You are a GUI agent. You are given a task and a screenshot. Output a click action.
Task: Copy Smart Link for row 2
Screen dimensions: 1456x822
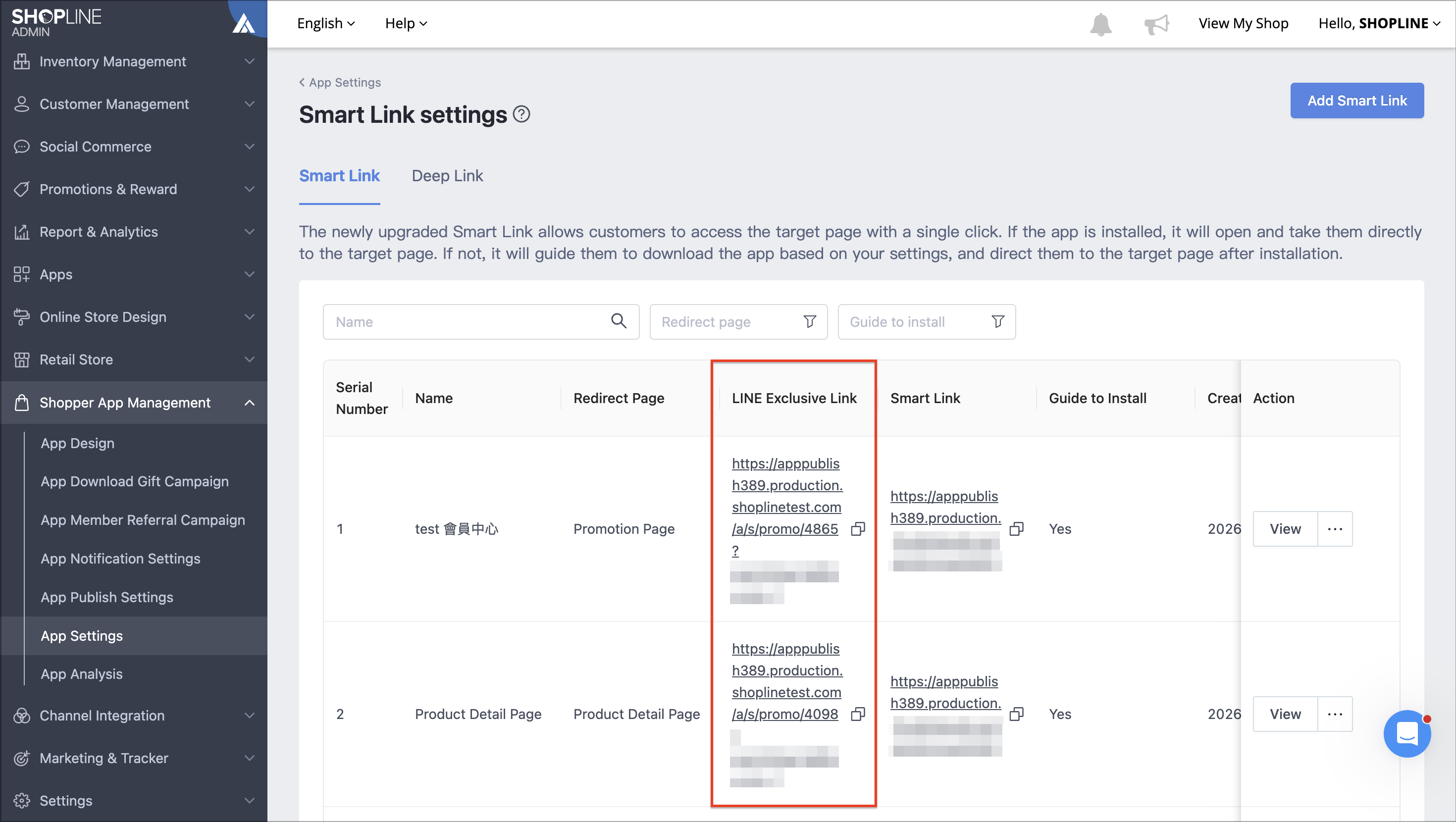(1016, 714)
